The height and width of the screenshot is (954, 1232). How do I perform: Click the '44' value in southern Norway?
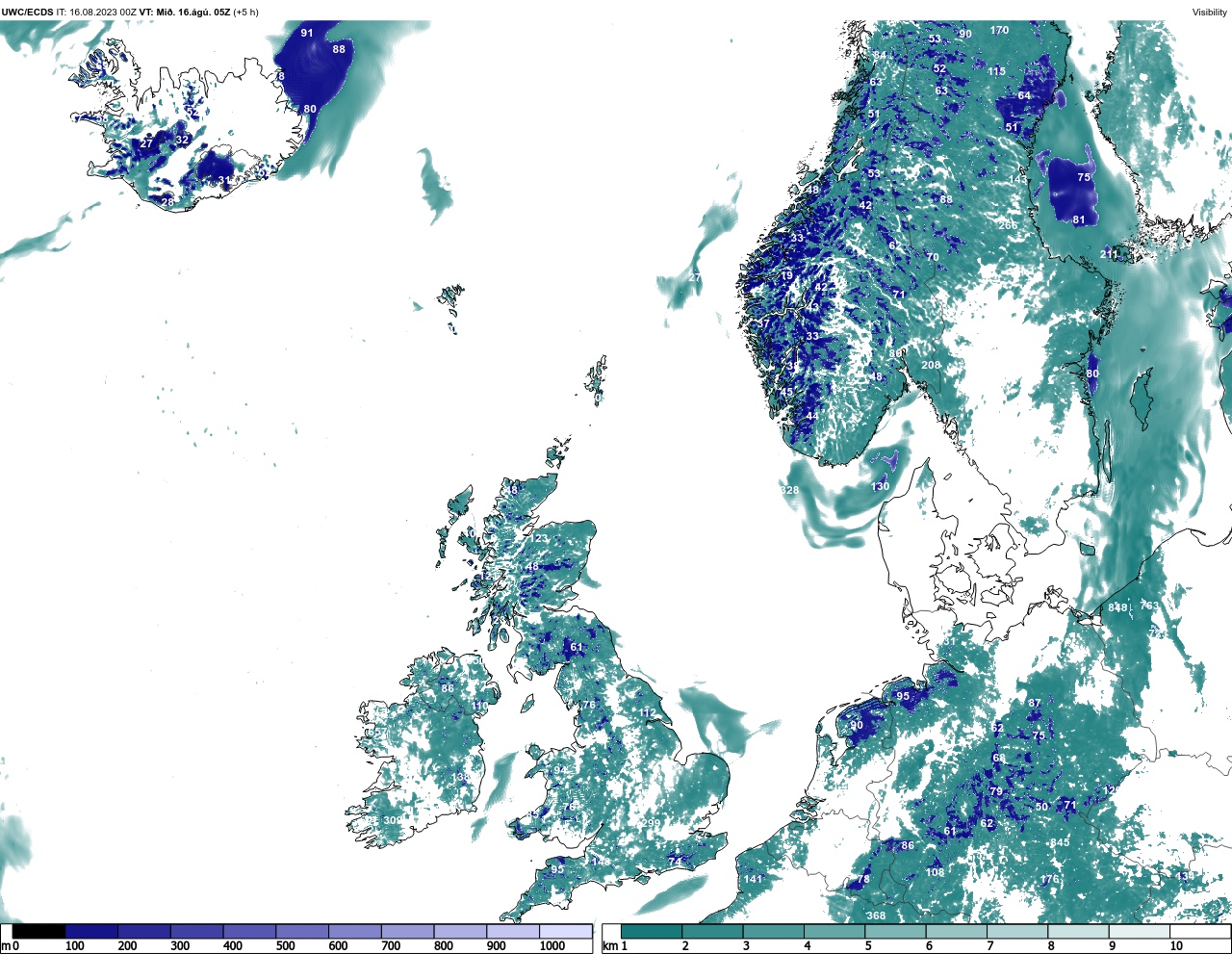tap(812, 417)
